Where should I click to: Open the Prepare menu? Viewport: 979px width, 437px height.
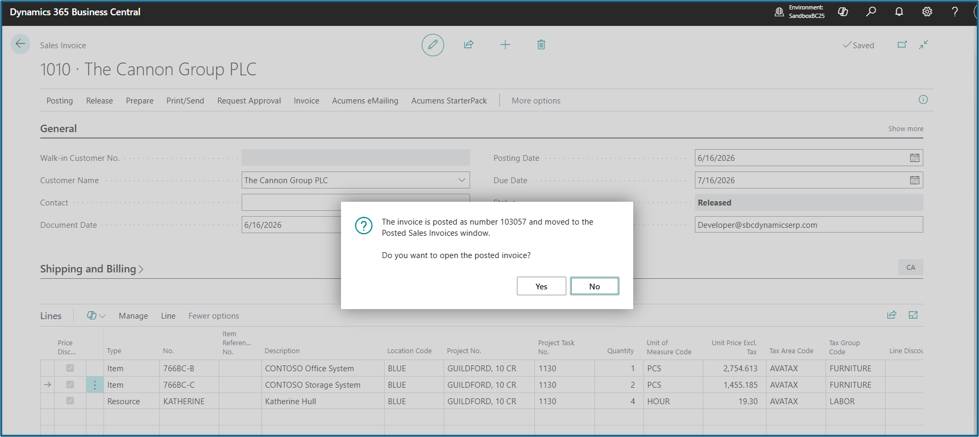tap(140, 101)
